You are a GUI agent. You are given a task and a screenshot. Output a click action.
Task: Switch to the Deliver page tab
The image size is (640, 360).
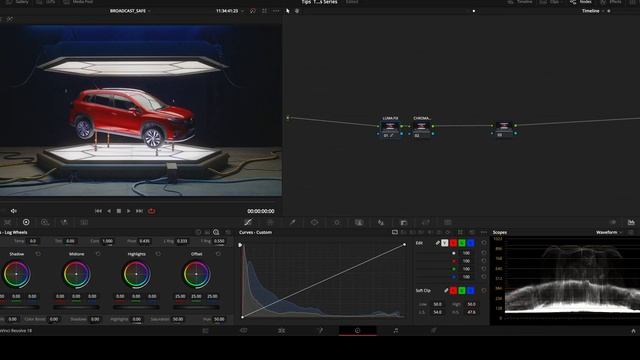(x=433, y=331)
